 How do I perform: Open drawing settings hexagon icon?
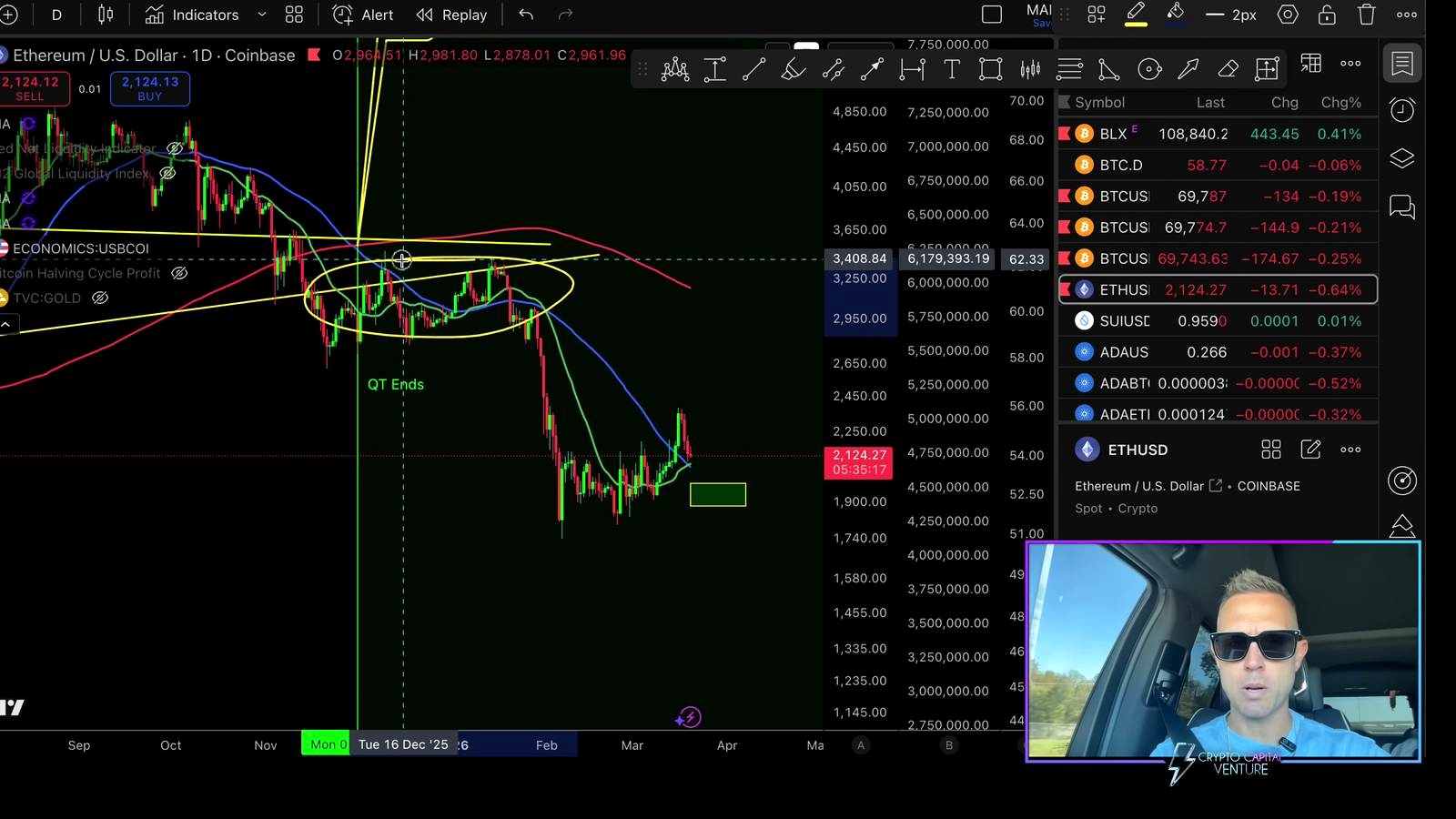(1288, 15)
